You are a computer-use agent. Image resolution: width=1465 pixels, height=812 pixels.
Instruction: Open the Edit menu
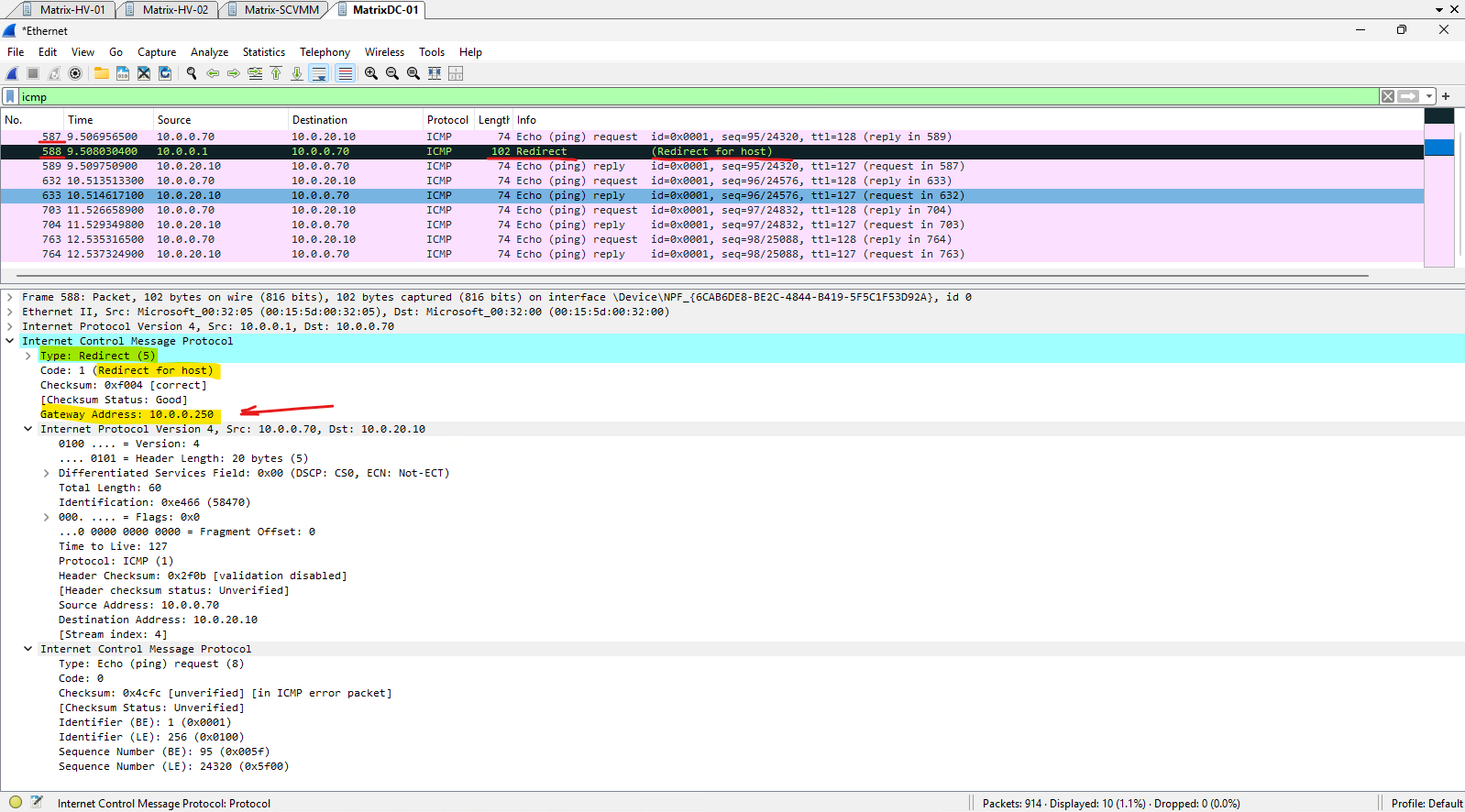pyautogui.click(x=48, y=52)
